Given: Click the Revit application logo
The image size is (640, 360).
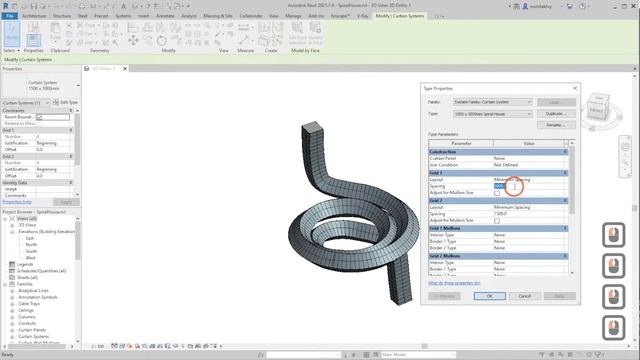Looking at the screenshot, I should click(x=6, y=6).
